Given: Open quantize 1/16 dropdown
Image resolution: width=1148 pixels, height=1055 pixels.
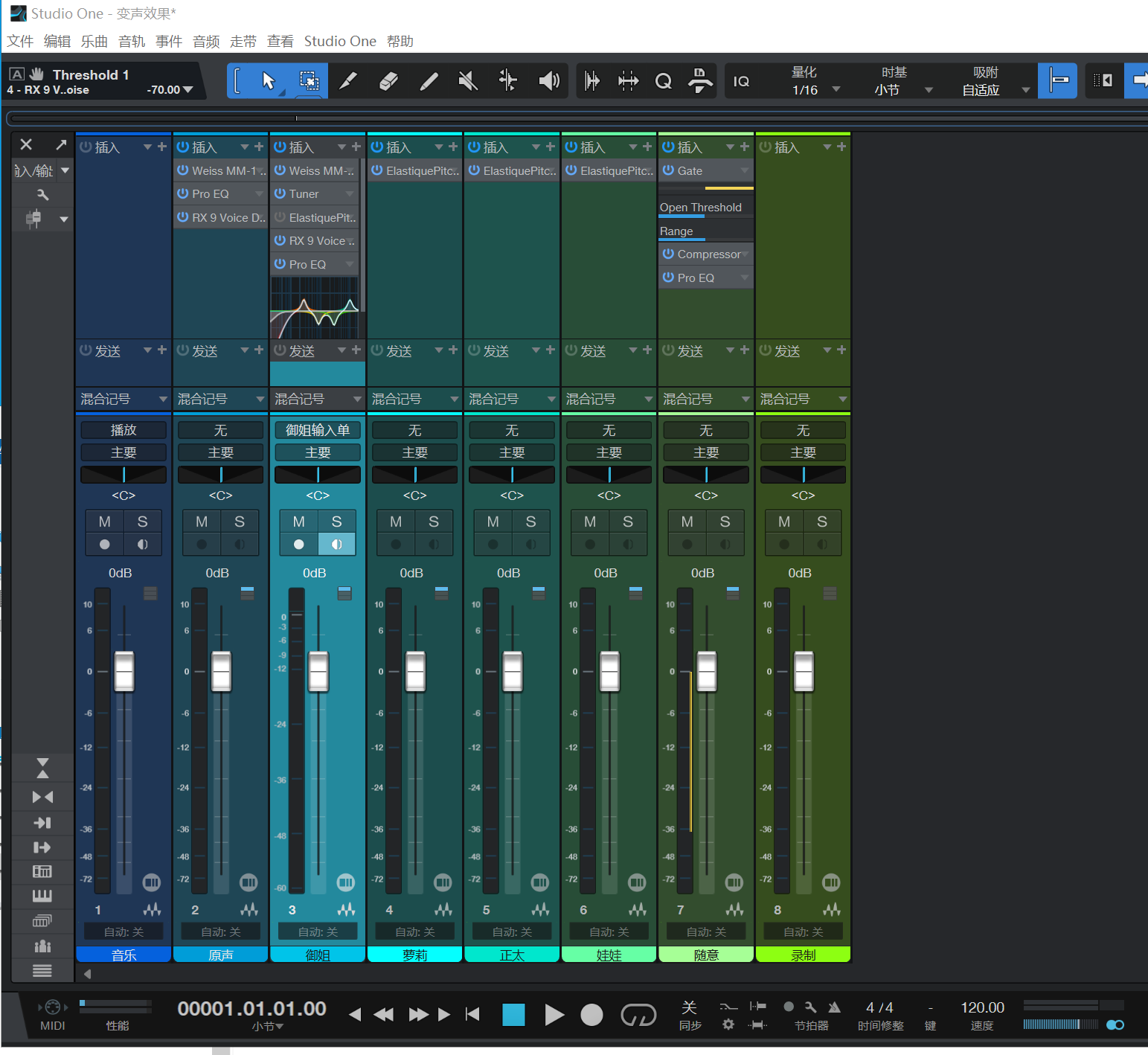Looking at the screenshot, I should [836, 89].
